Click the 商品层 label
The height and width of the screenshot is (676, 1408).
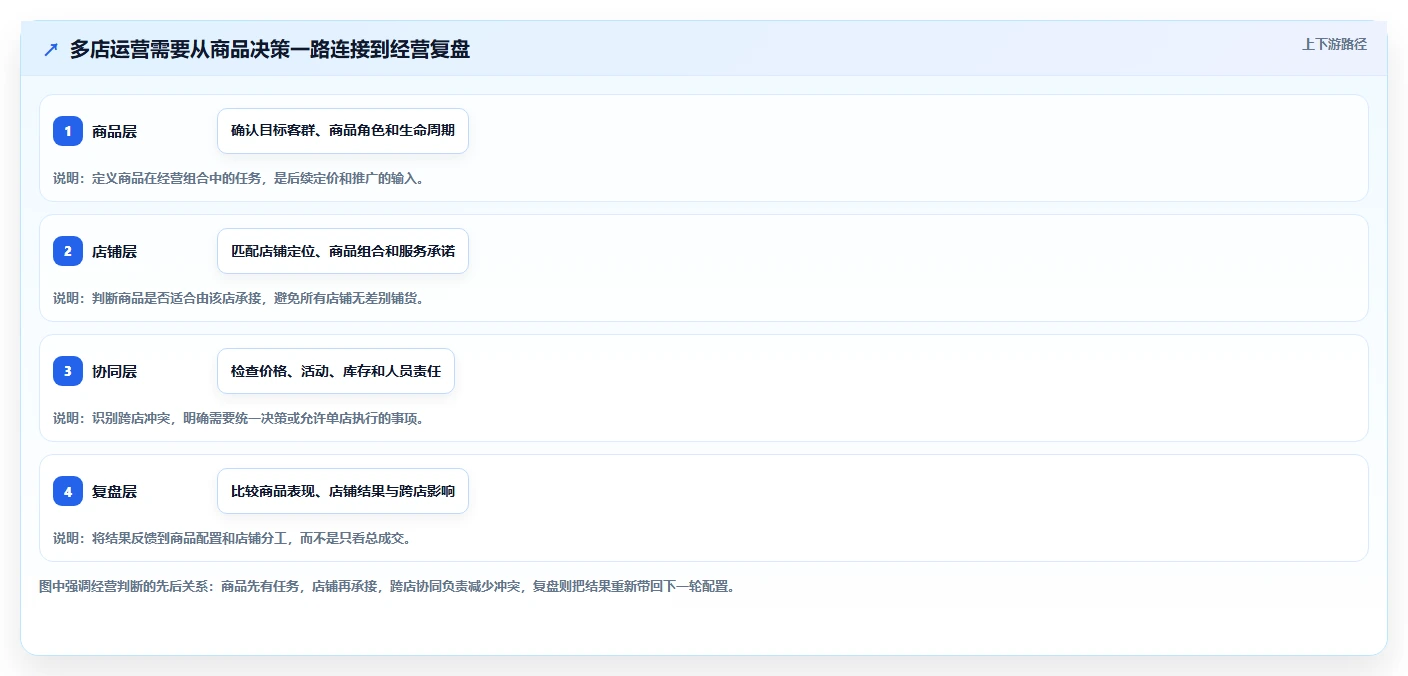(114, 131)
